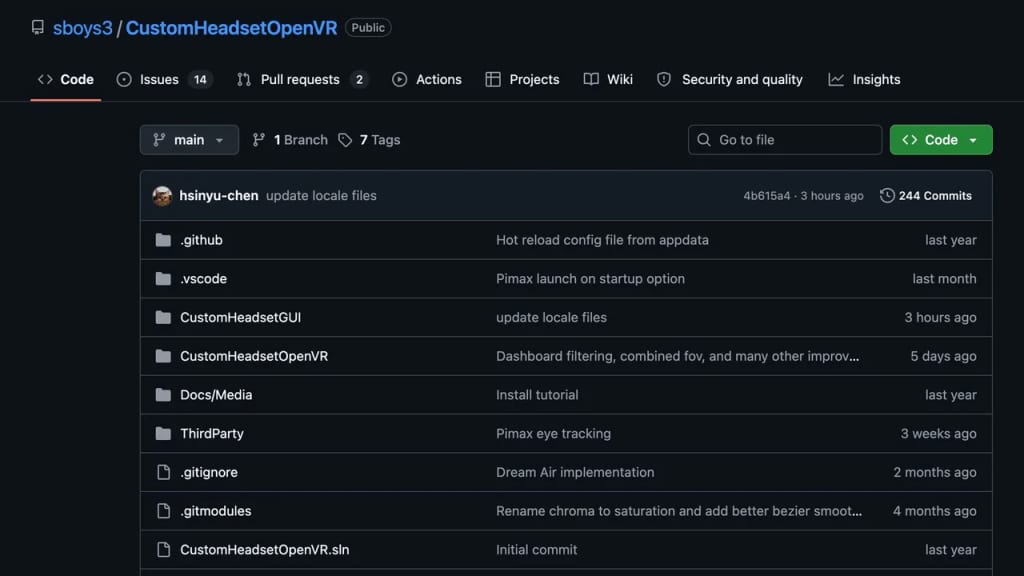
Task: Click the search magnifier in Go to file
Action: coord(703,140)
